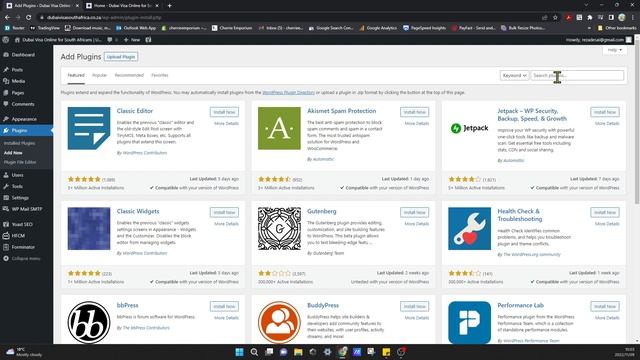
Task: Open Comments in the sidebar
Action: pyautogui.click(x=23, y=104)
